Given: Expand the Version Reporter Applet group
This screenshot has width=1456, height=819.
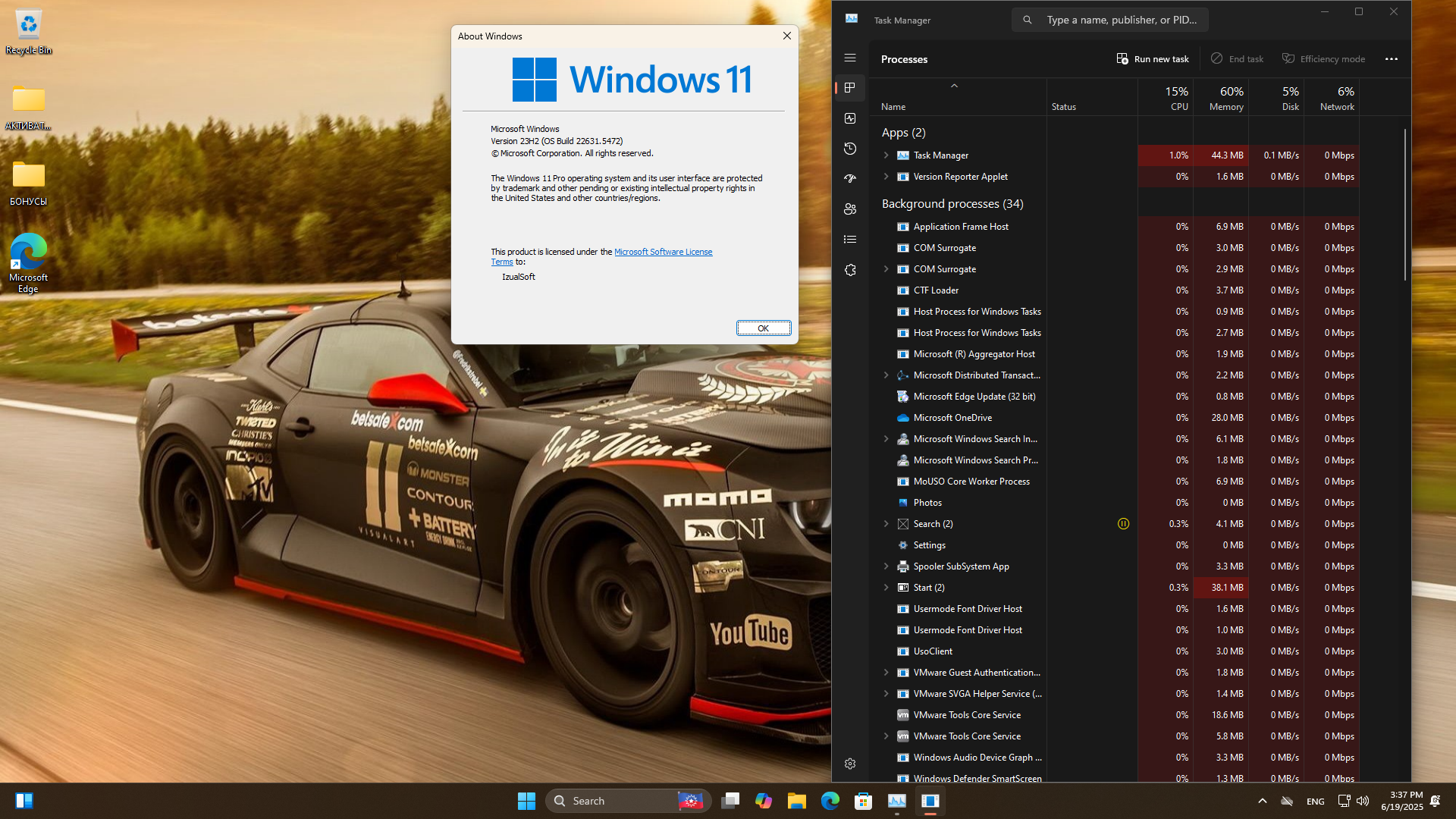Looking at the screenshot, I should click(886, 176).
